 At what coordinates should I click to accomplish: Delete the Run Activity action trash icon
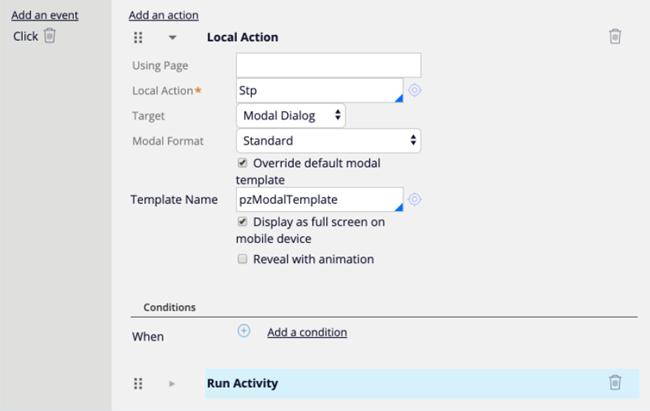[615, 383]
